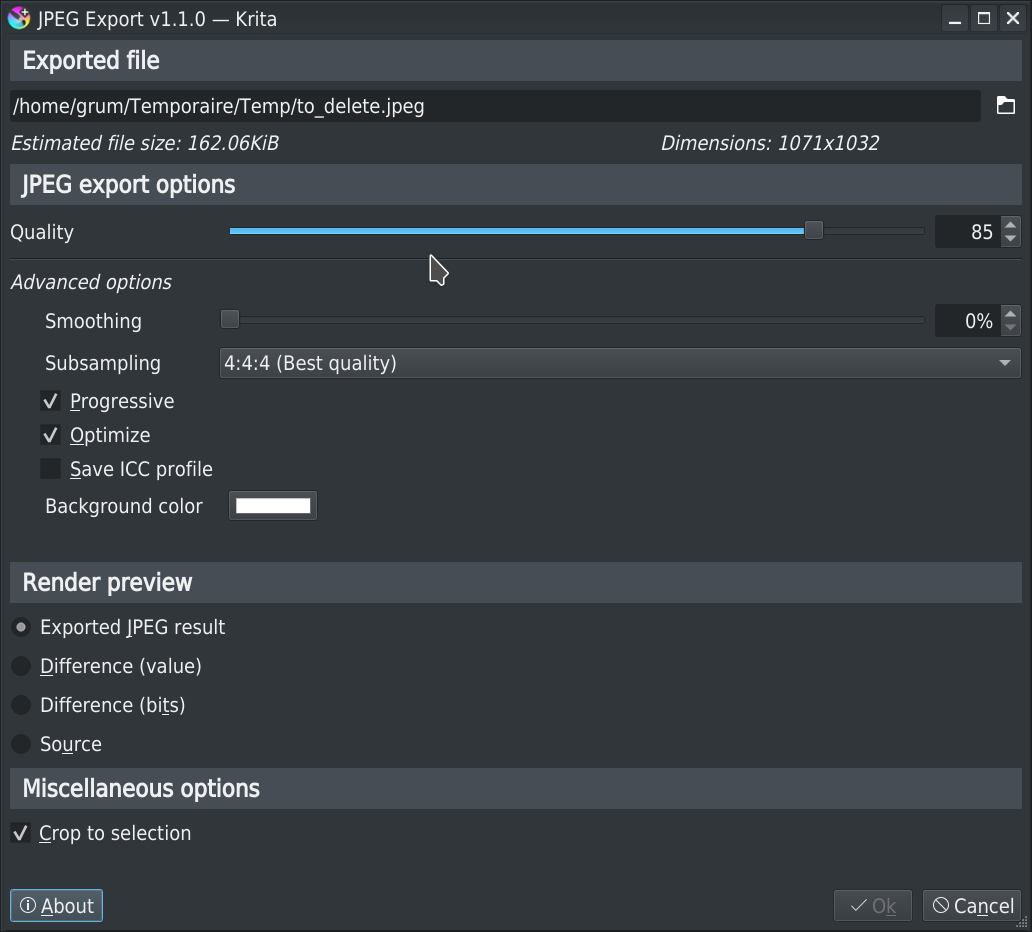The height and width of the screenshot is (932, 1032).
Task: Click the Quality slider handle
Action: coord(814,231)
